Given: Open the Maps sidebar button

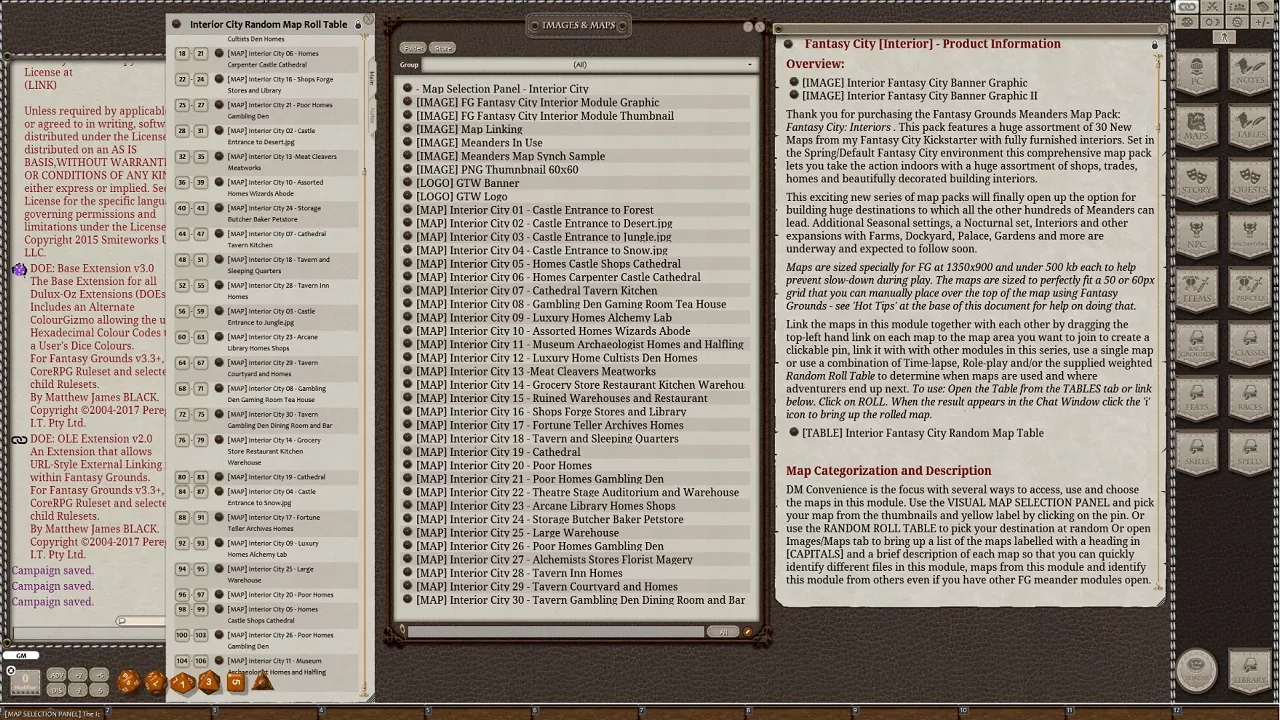Looking at the screenshot, I should [1197, 127].
